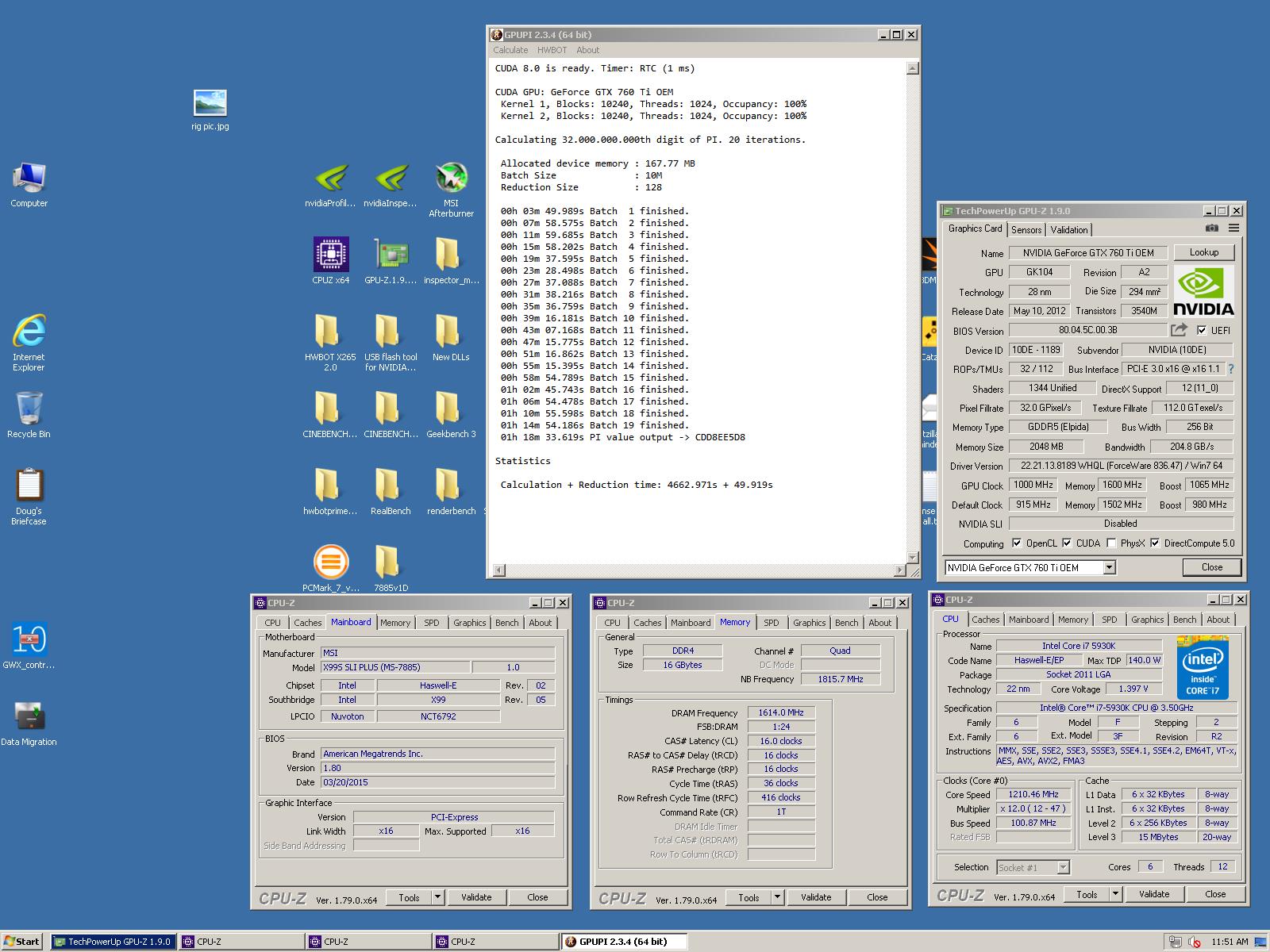Screen dimensions: 1270x952
Task: Open the Computer desktop icon
Action: [x=29, y=185]
